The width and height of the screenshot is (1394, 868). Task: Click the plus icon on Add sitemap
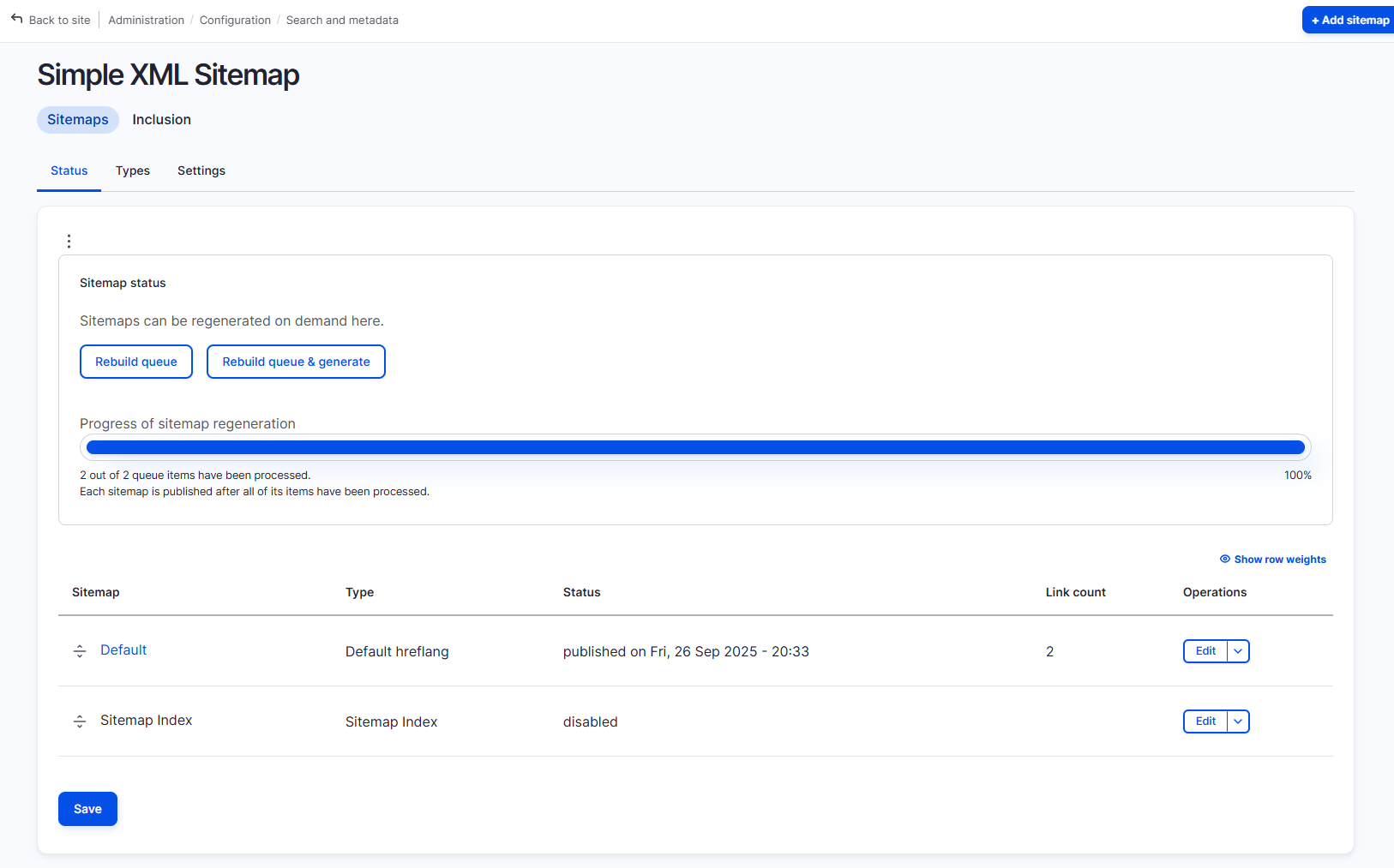coord(1314,20)
